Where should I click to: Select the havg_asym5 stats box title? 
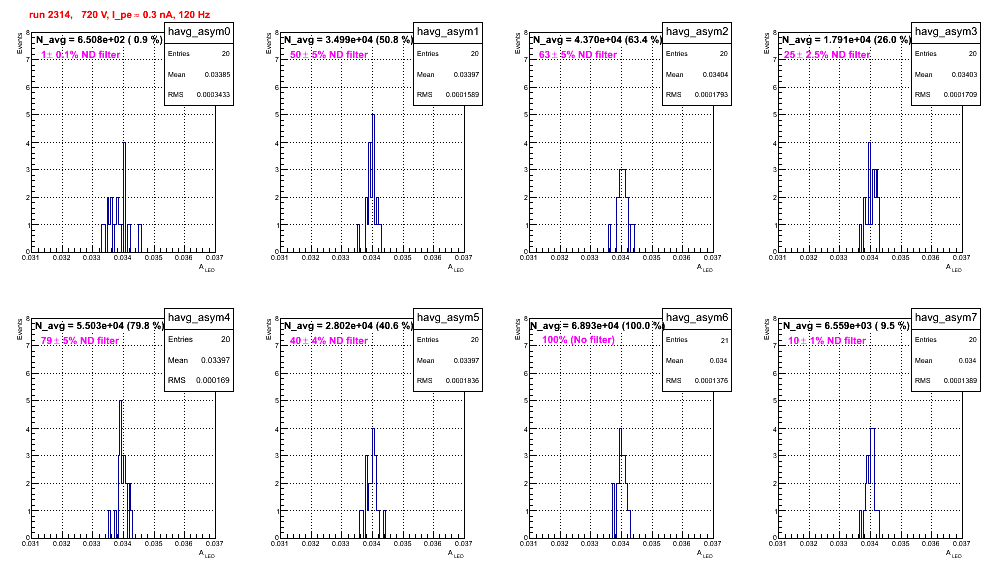click(x=448, y=317)
